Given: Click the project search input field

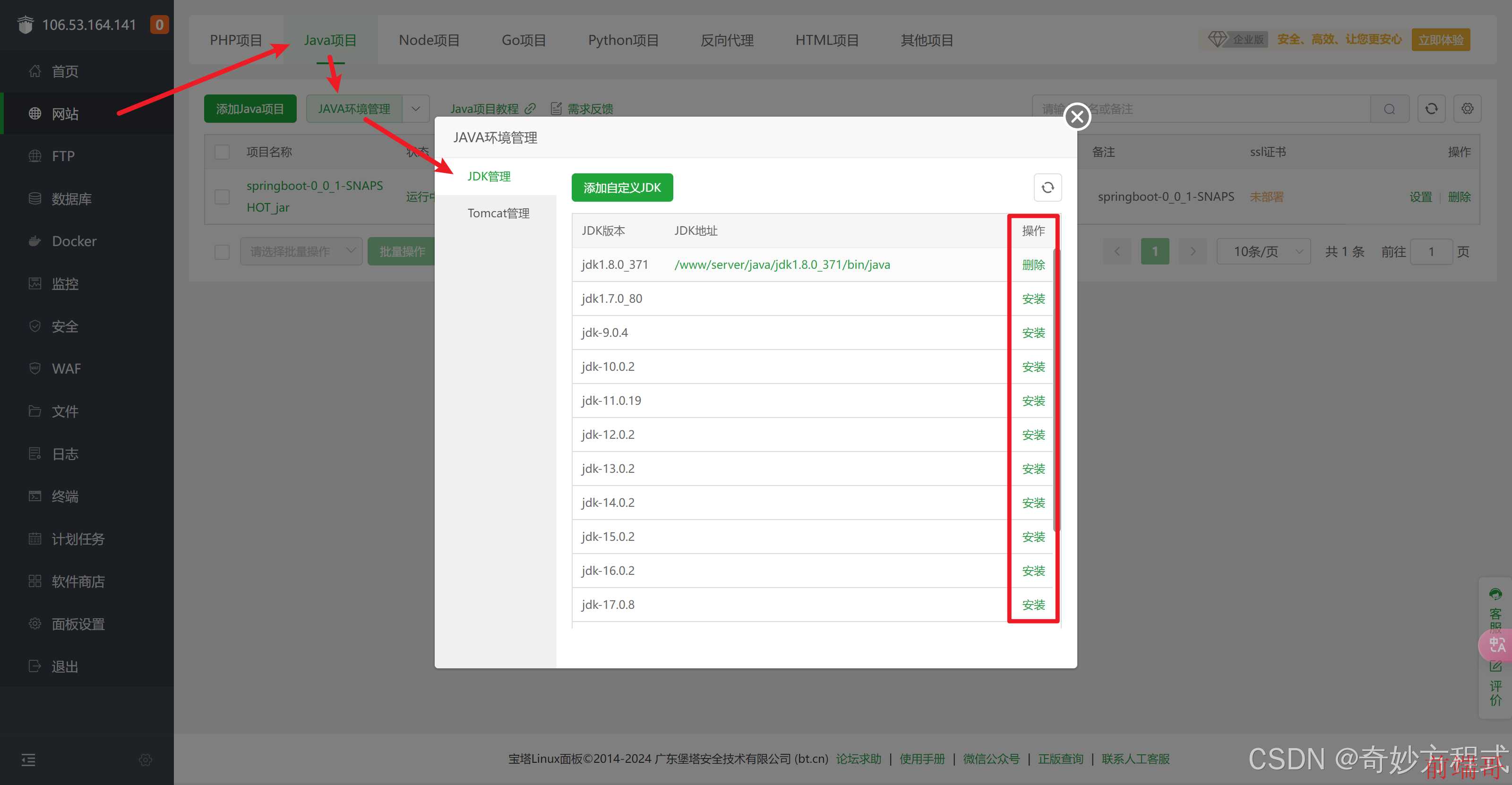Looking at the screenshot, I should point(1201,109).
